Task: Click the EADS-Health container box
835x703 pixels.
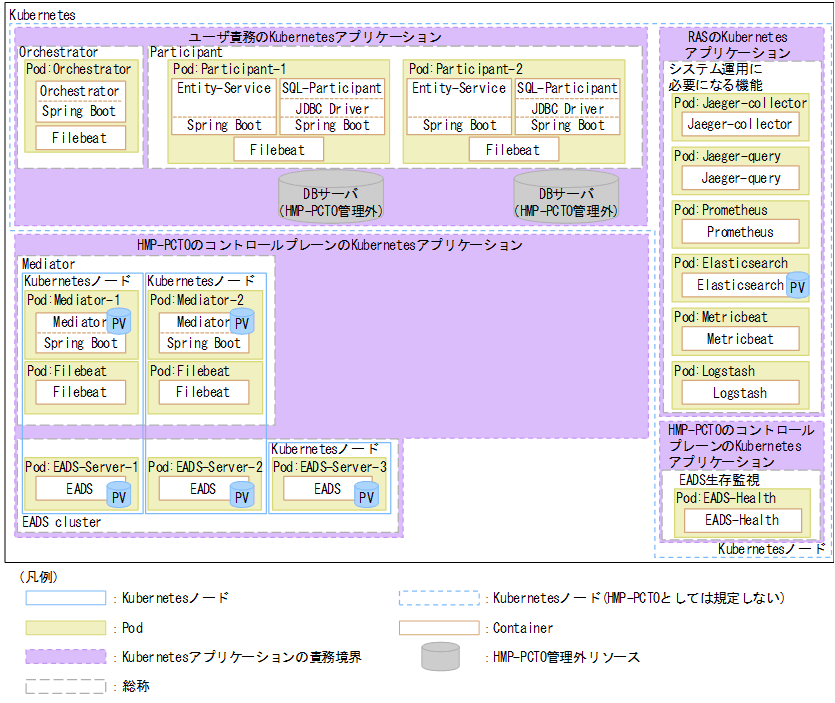Action: 741,520
